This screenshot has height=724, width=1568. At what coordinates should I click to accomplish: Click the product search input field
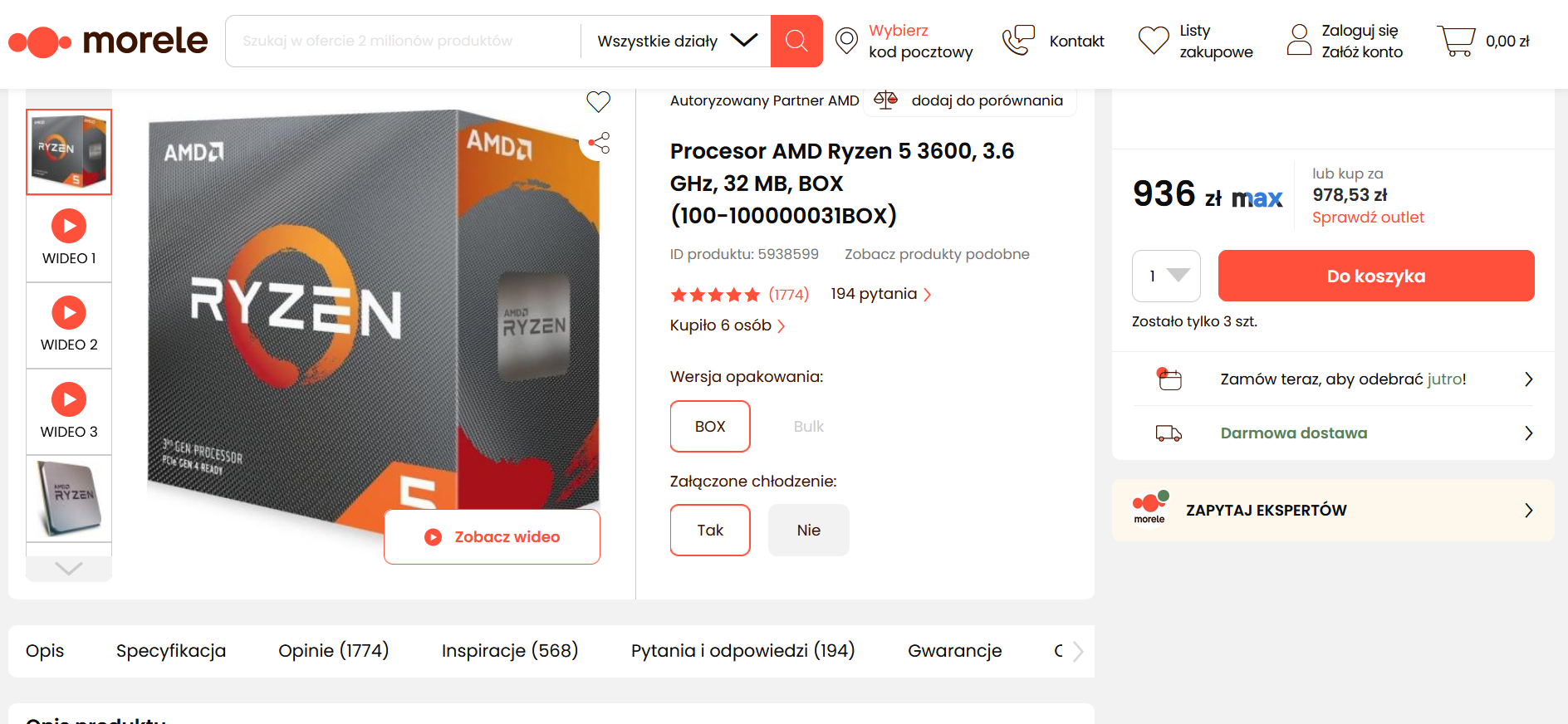pos(403,41)
